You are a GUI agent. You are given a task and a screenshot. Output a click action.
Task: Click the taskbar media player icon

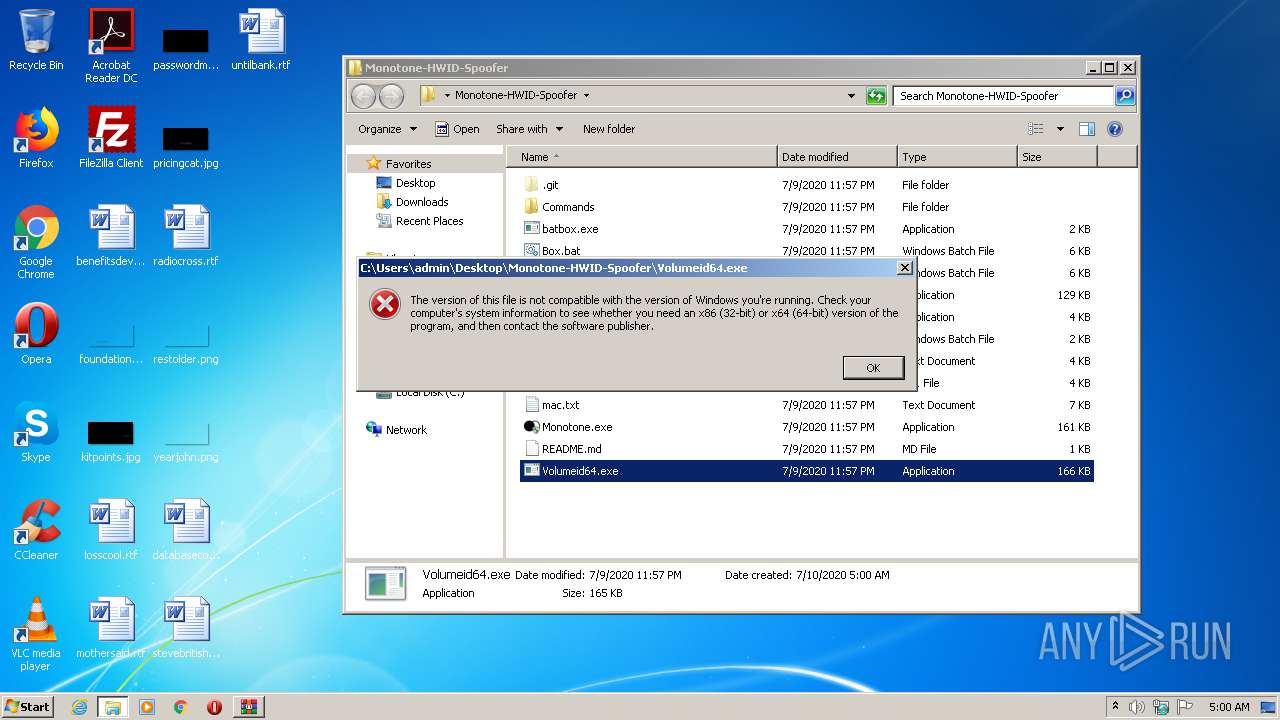click(x=147, y=707)
